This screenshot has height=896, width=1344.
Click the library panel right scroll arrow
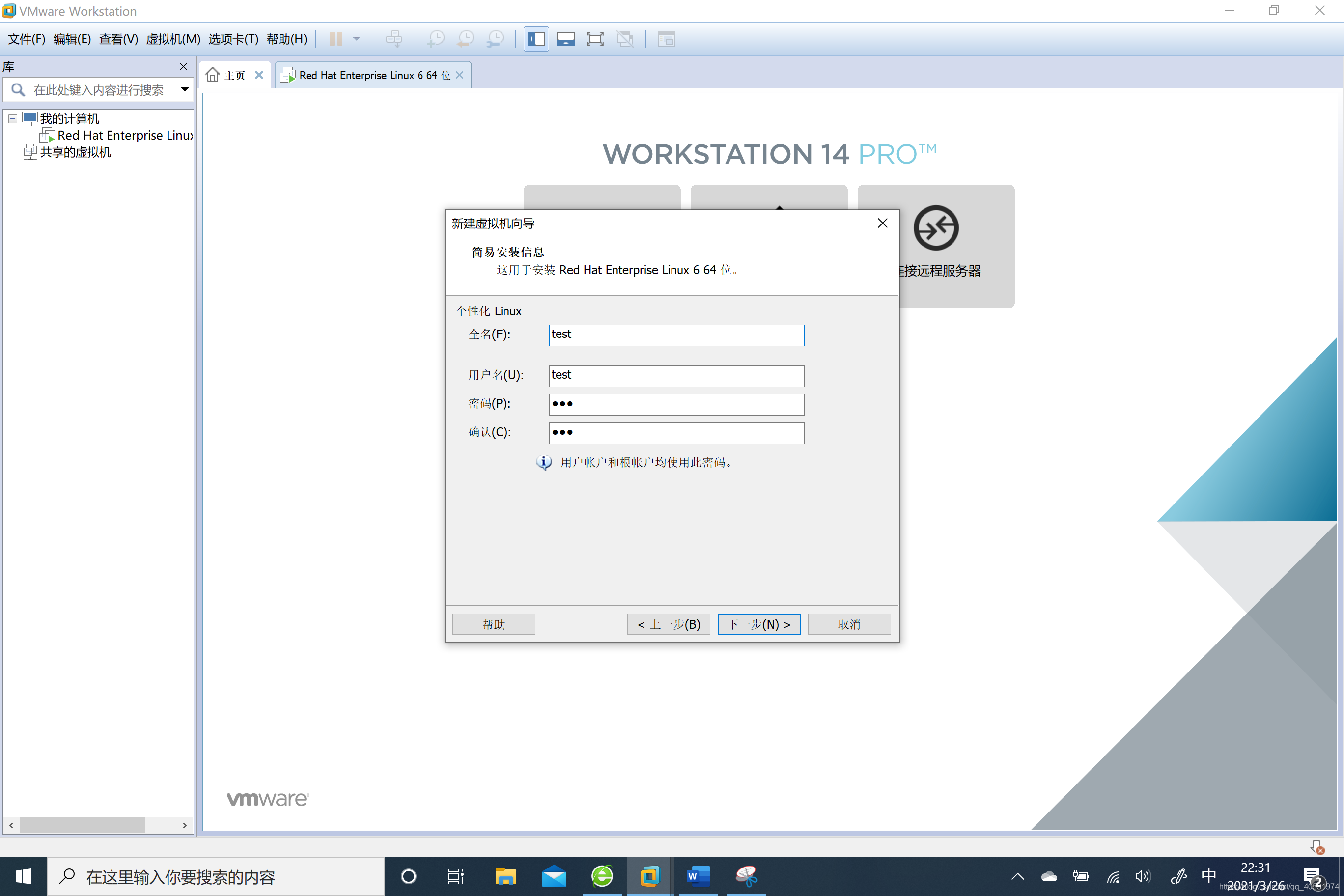[184, 825]
